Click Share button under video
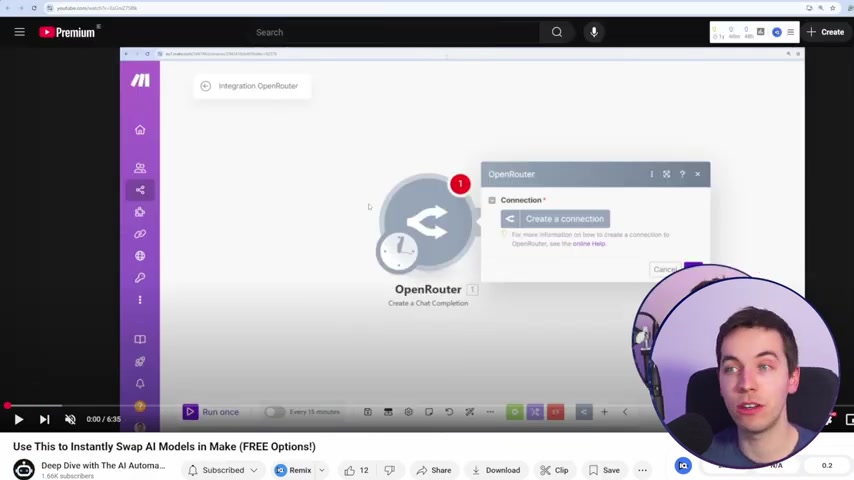 point(434,470)
